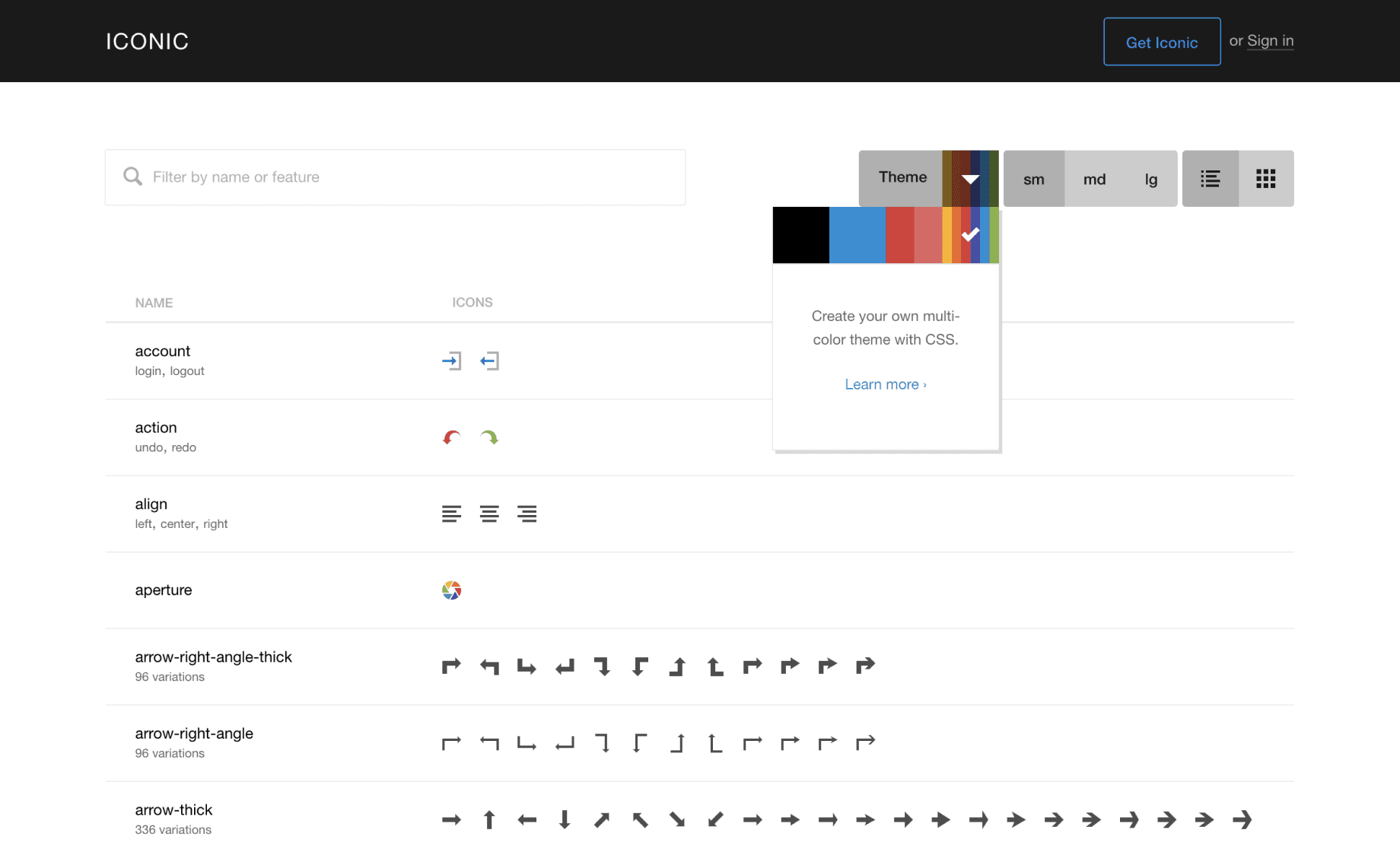1400x852 pixels.
Task: Click the align center icon
Action: pyautogui.click(x=489, y=514)
